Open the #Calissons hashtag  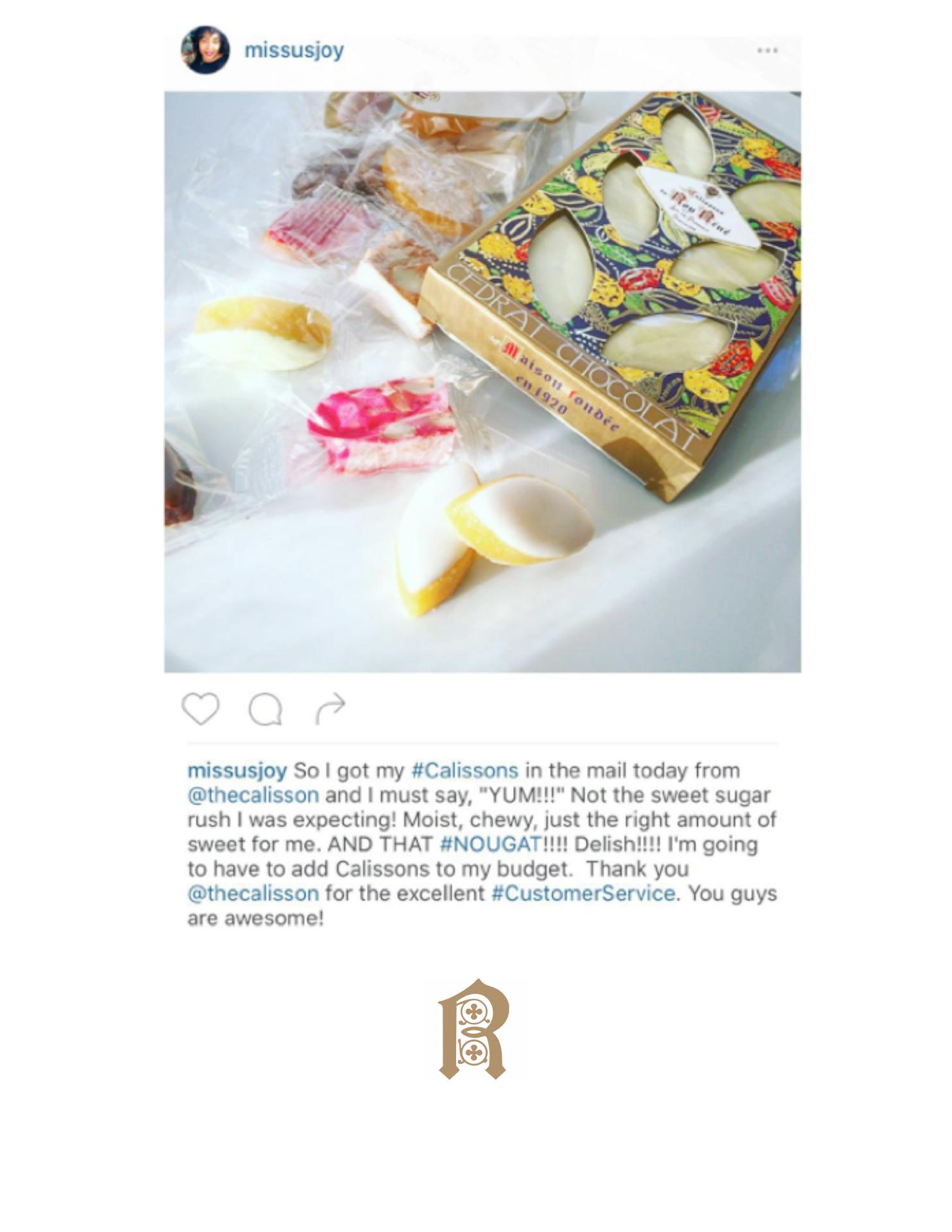(464, 770)
